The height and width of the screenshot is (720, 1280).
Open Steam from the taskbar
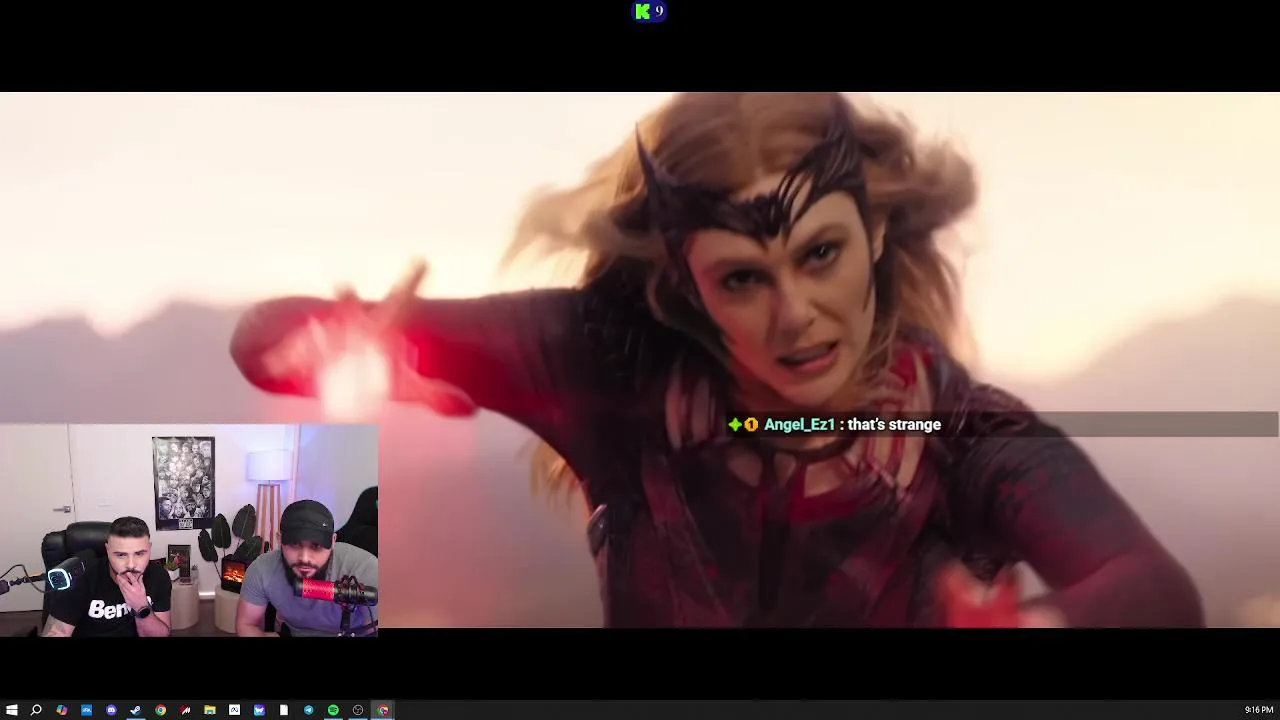click(135, 710)
